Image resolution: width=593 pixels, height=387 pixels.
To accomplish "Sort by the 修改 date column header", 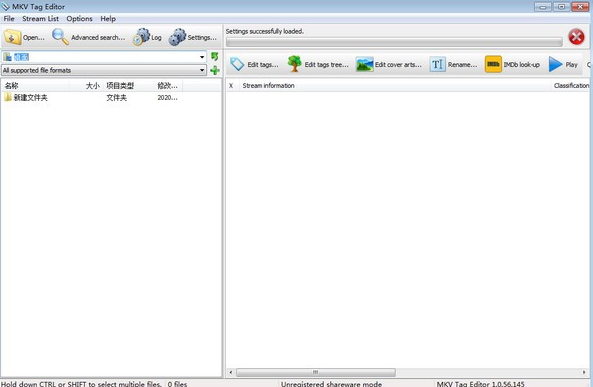I will 169,86.
